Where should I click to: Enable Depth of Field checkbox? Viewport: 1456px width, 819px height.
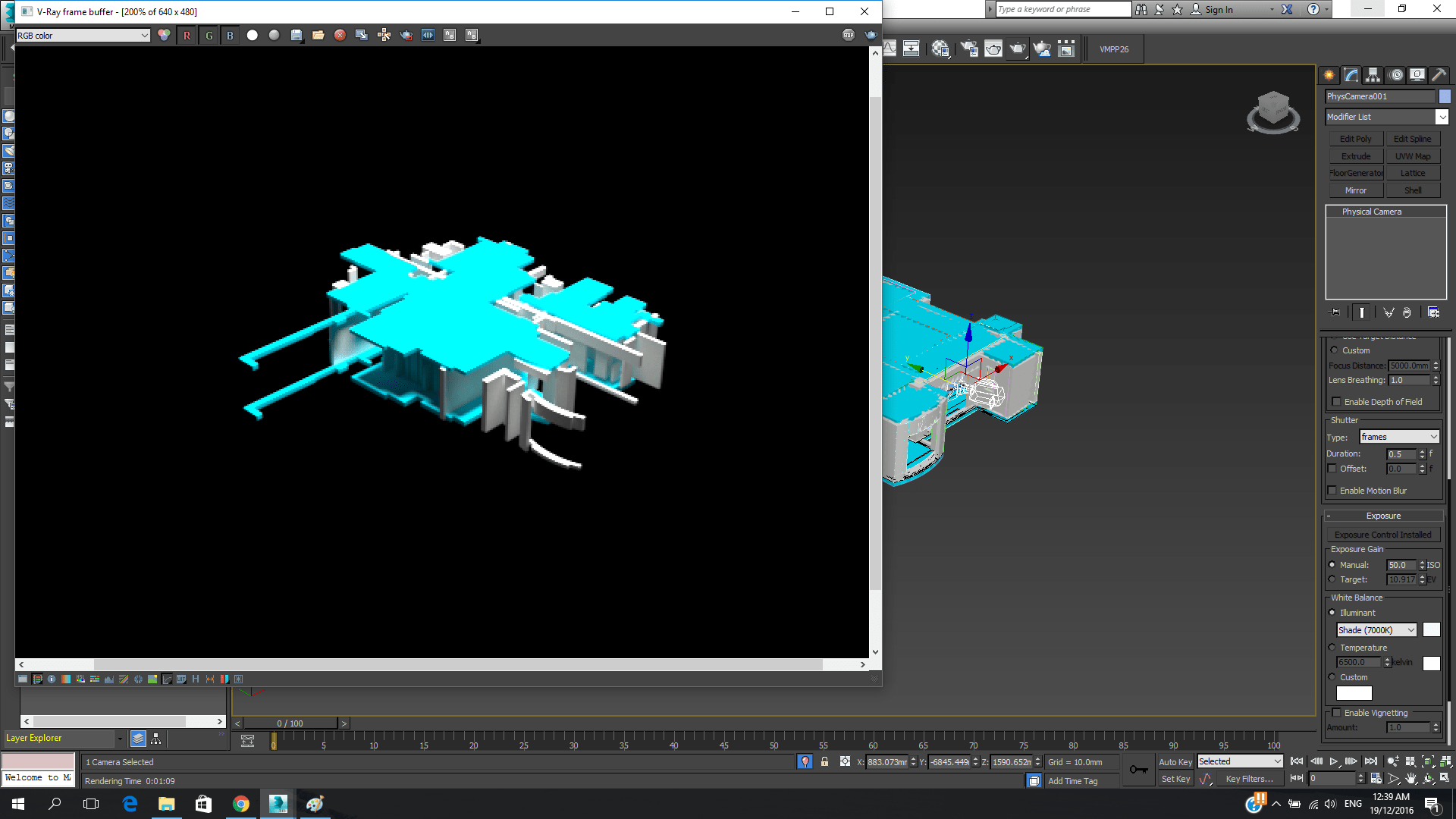1336,402
